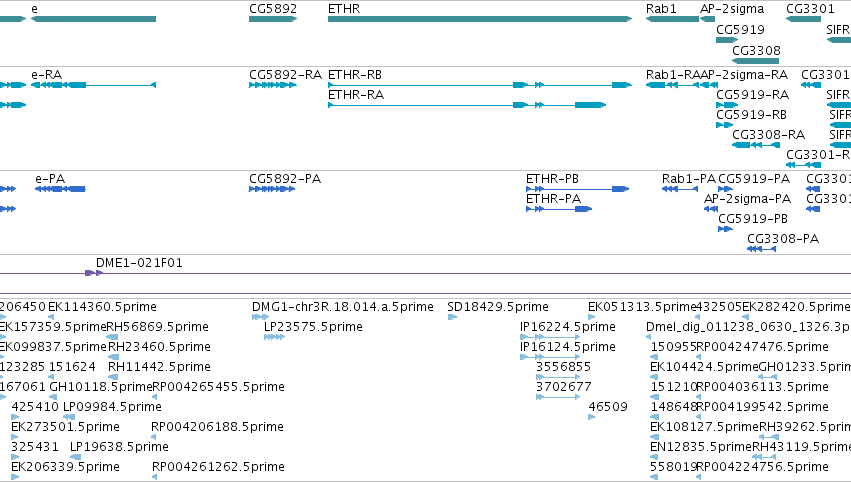Click the EK104424.5prime EST label

pyautogui.click(x=704, y=367)
